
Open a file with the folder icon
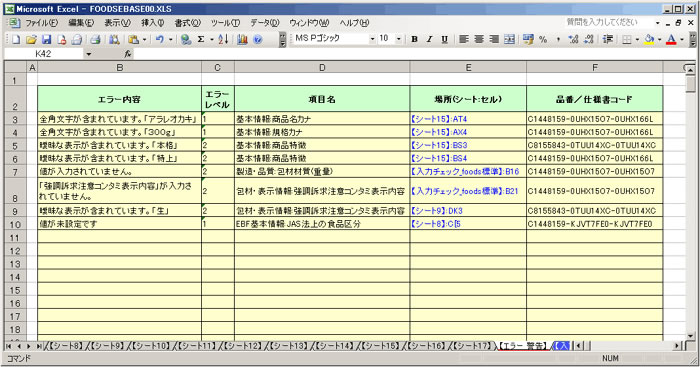31,40
